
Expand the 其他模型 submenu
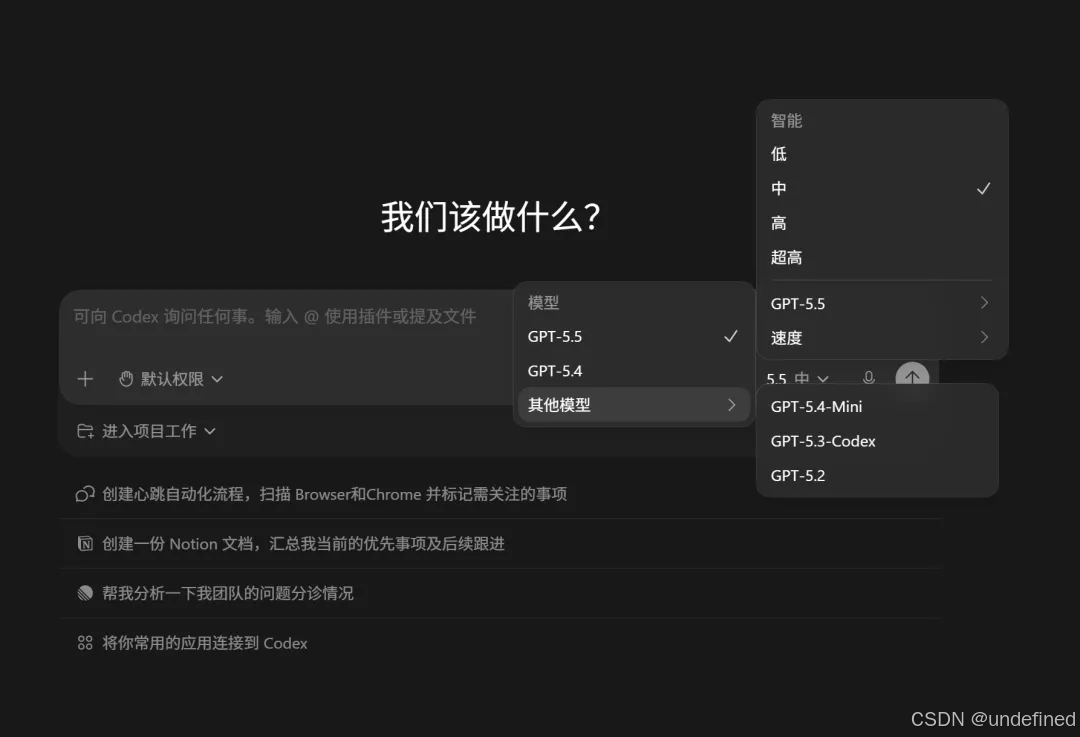click(634, 404)
